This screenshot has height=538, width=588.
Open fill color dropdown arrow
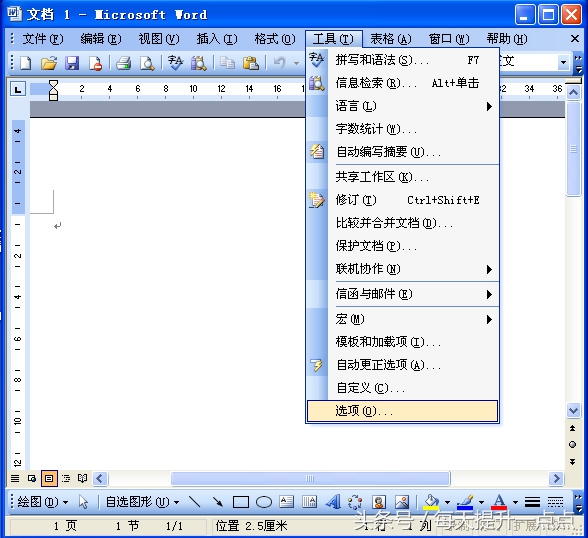tap(447, 502)
